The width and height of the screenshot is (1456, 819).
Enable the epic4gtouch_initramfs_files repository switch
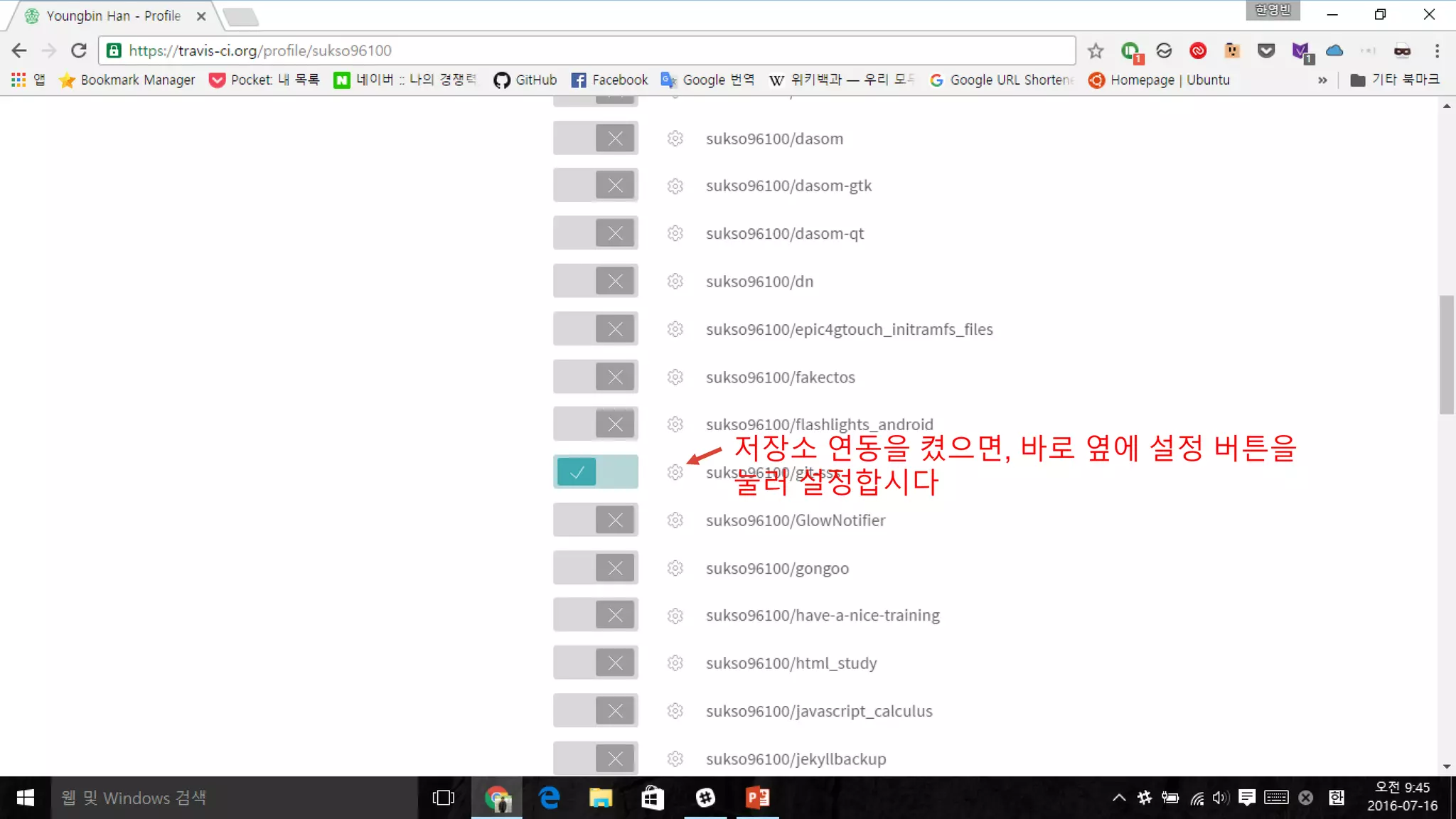[x=596, y=328]
